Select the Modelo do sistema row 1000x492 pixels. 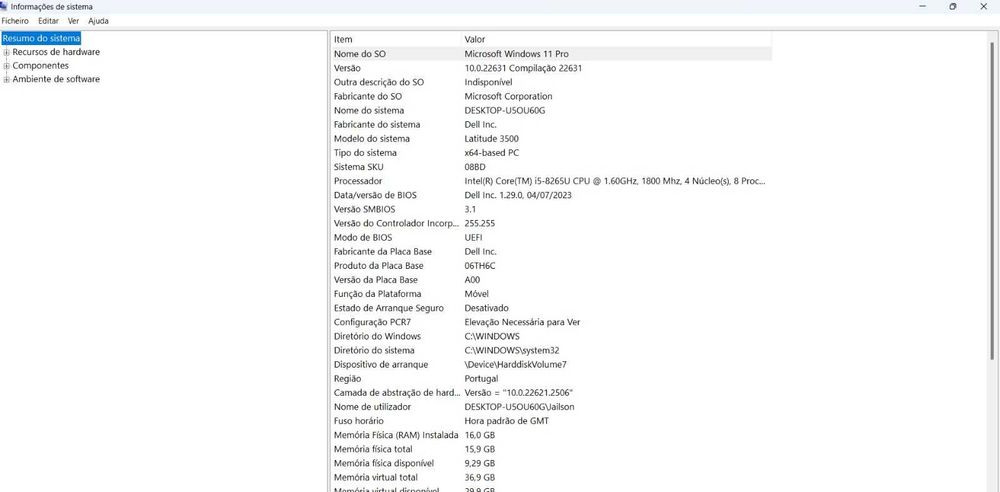(551, 138)
